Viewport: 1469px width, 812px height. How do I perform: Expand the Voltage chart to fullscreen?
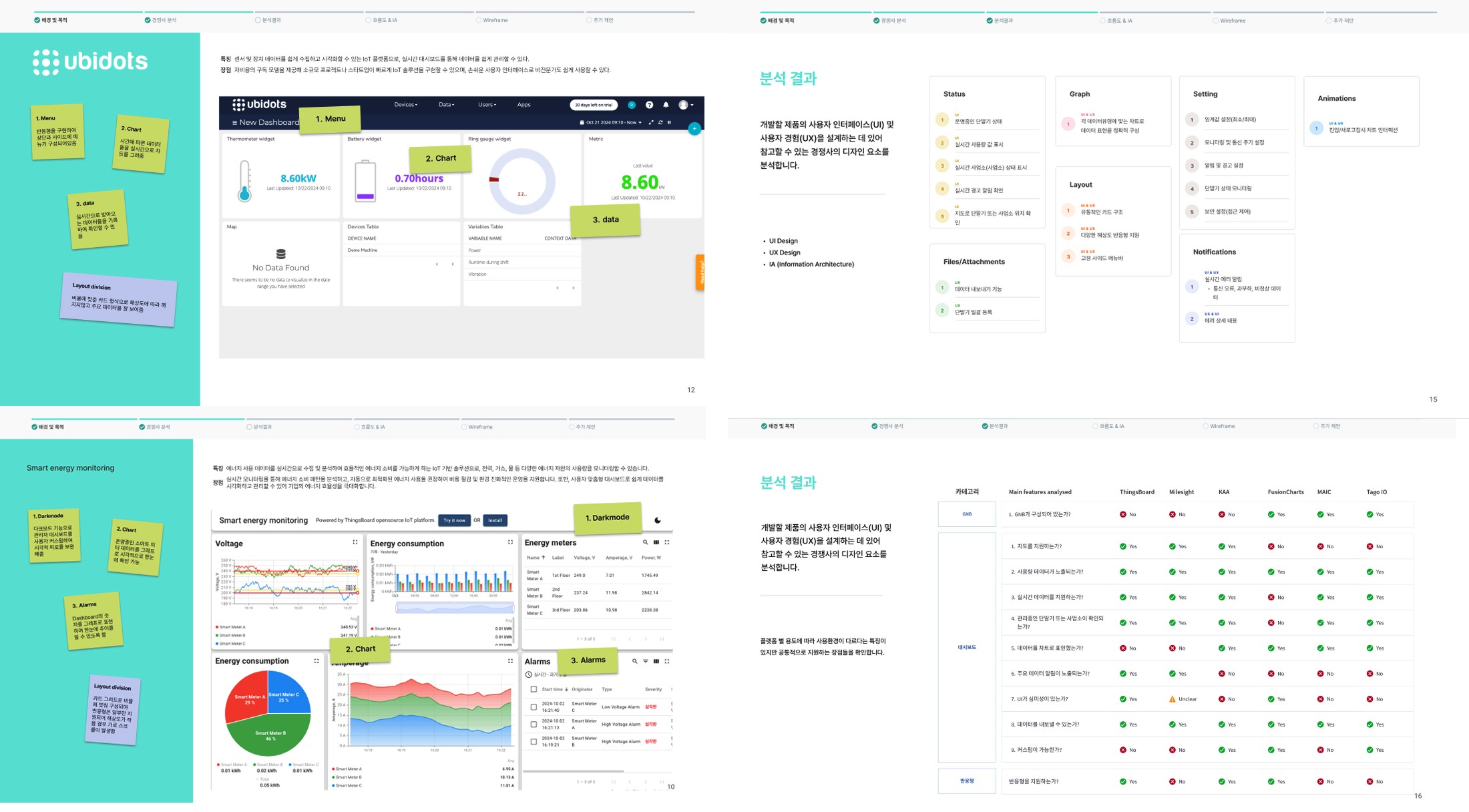pos(355,542)
